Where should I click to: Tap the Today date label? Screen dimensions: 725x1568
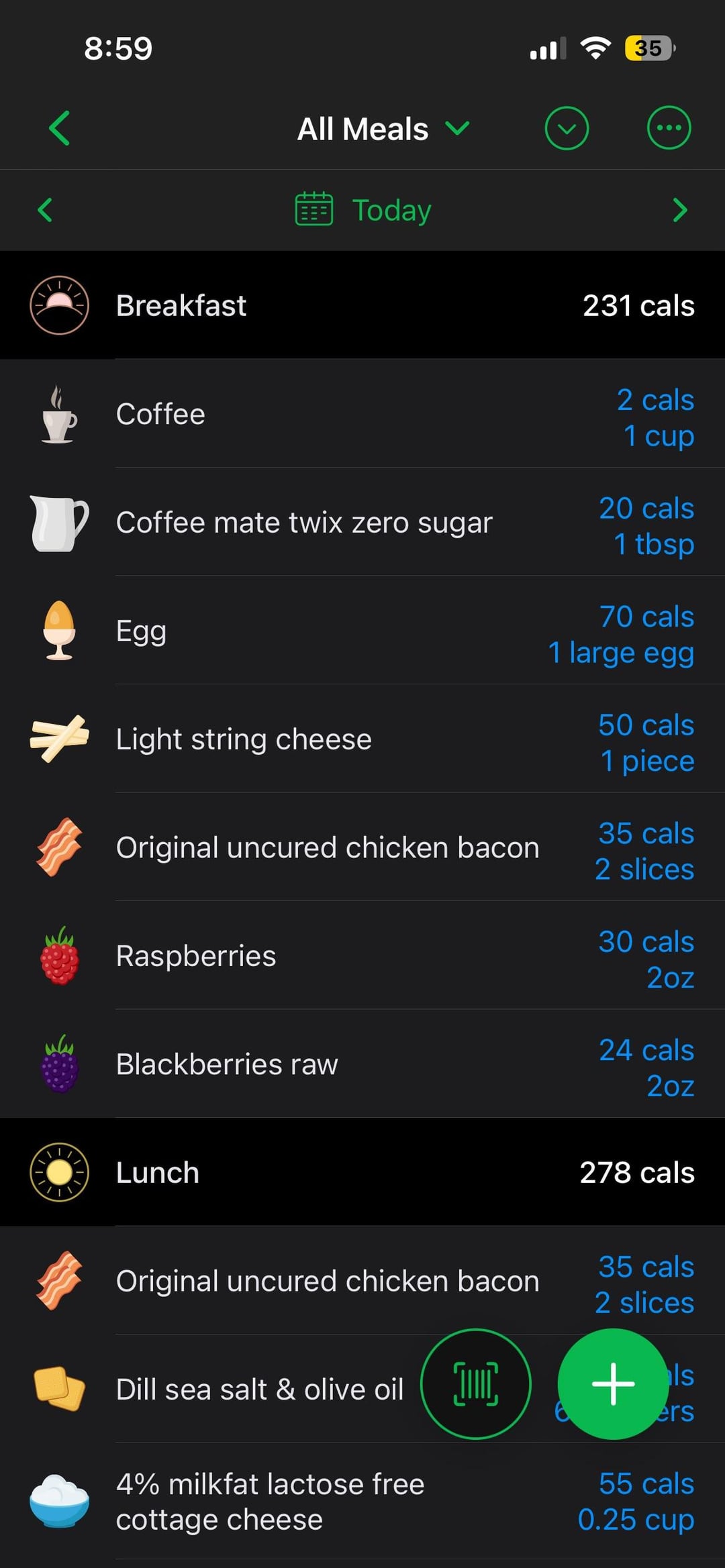click(x=391, y=211)
